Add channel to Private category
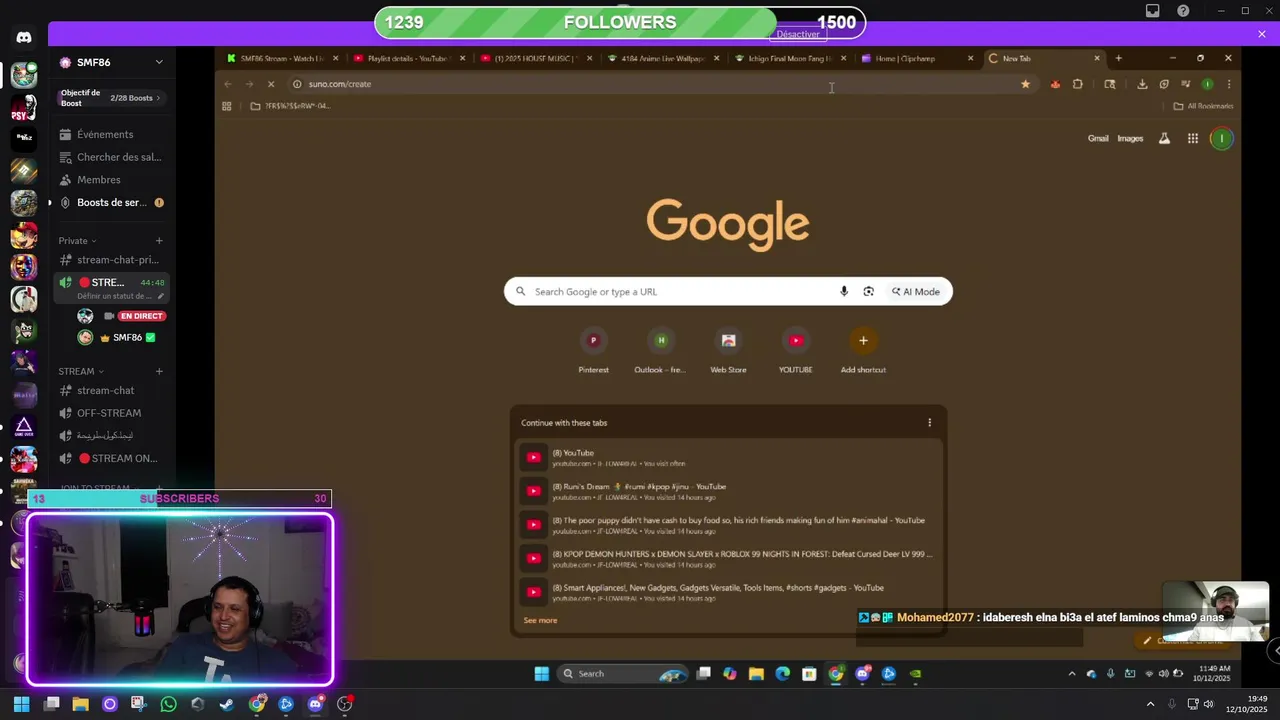The image size is (1280, 720). [159, 241]
